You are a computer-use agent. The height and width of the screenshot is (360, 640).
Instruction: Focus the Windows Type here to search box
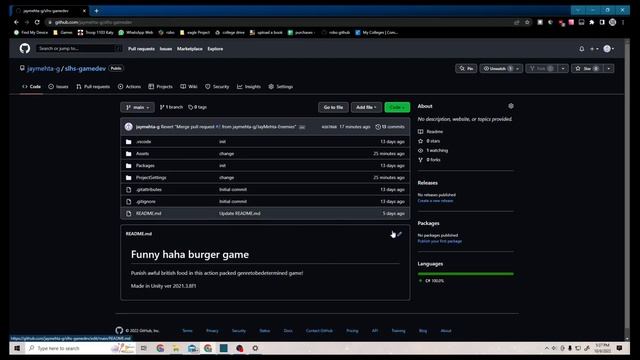pyautogui.click(x=67, y=348)
